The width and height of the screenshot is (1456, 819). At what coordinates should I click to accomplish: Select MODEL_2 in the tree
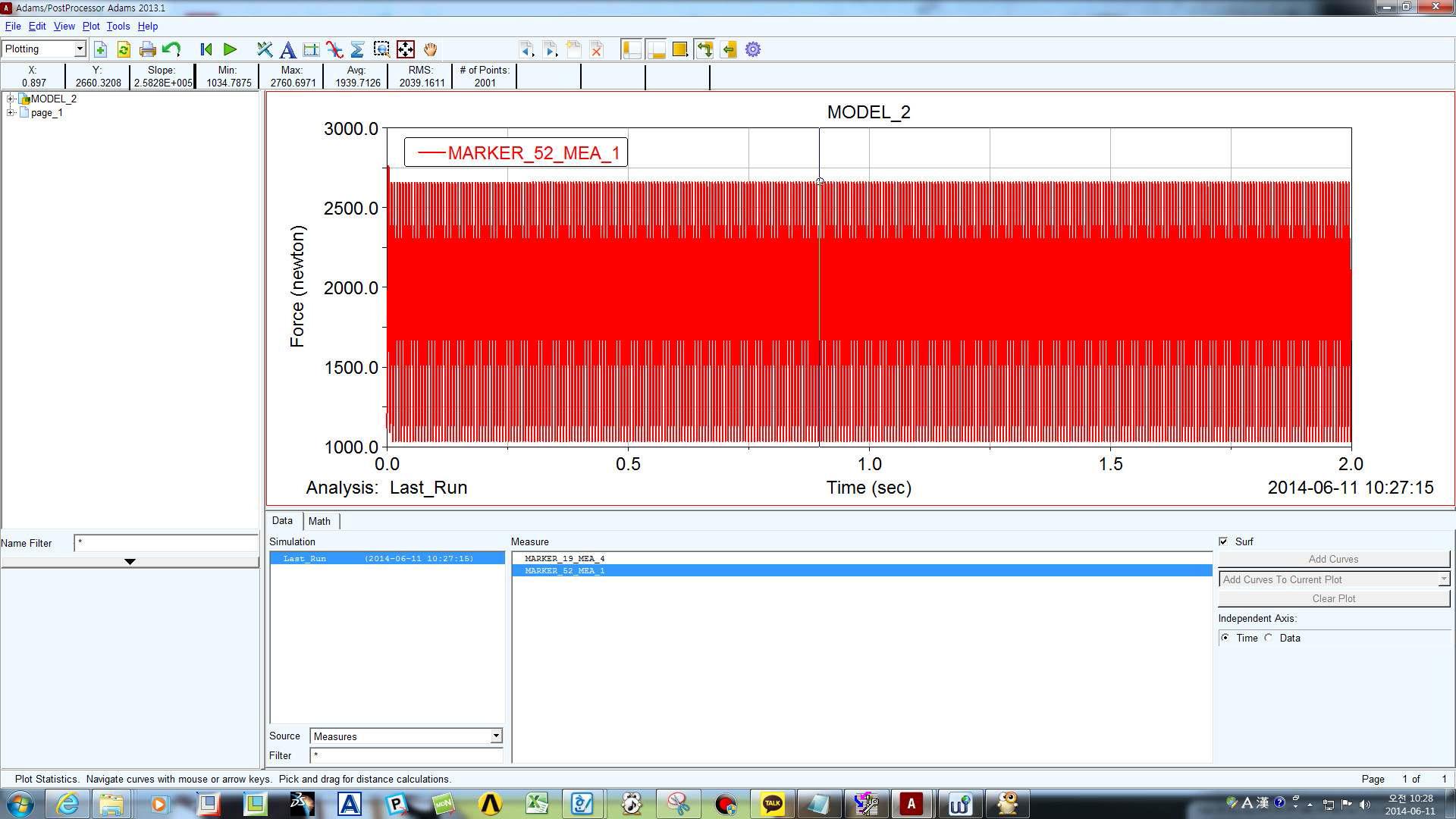click(x=53, y=99)
